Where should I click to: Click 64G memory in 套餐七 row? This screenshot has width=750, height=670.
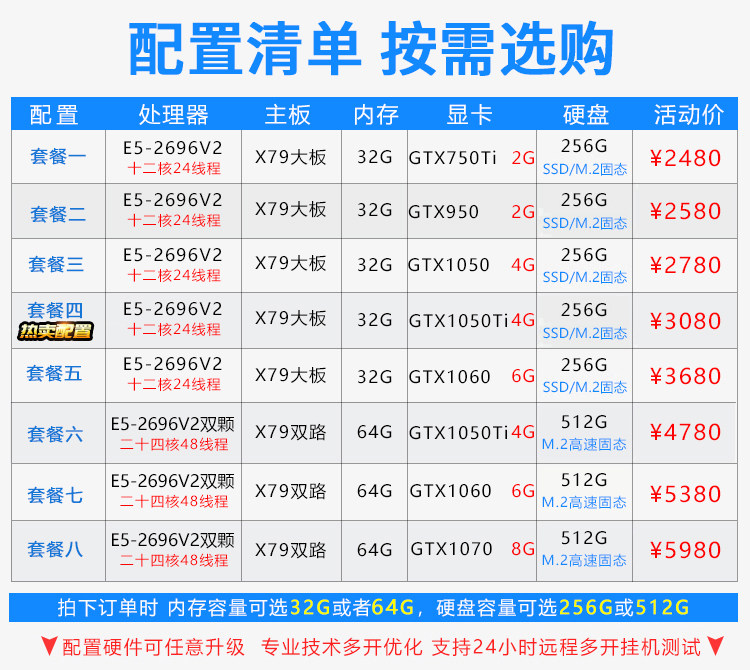[x=375, y=491]
